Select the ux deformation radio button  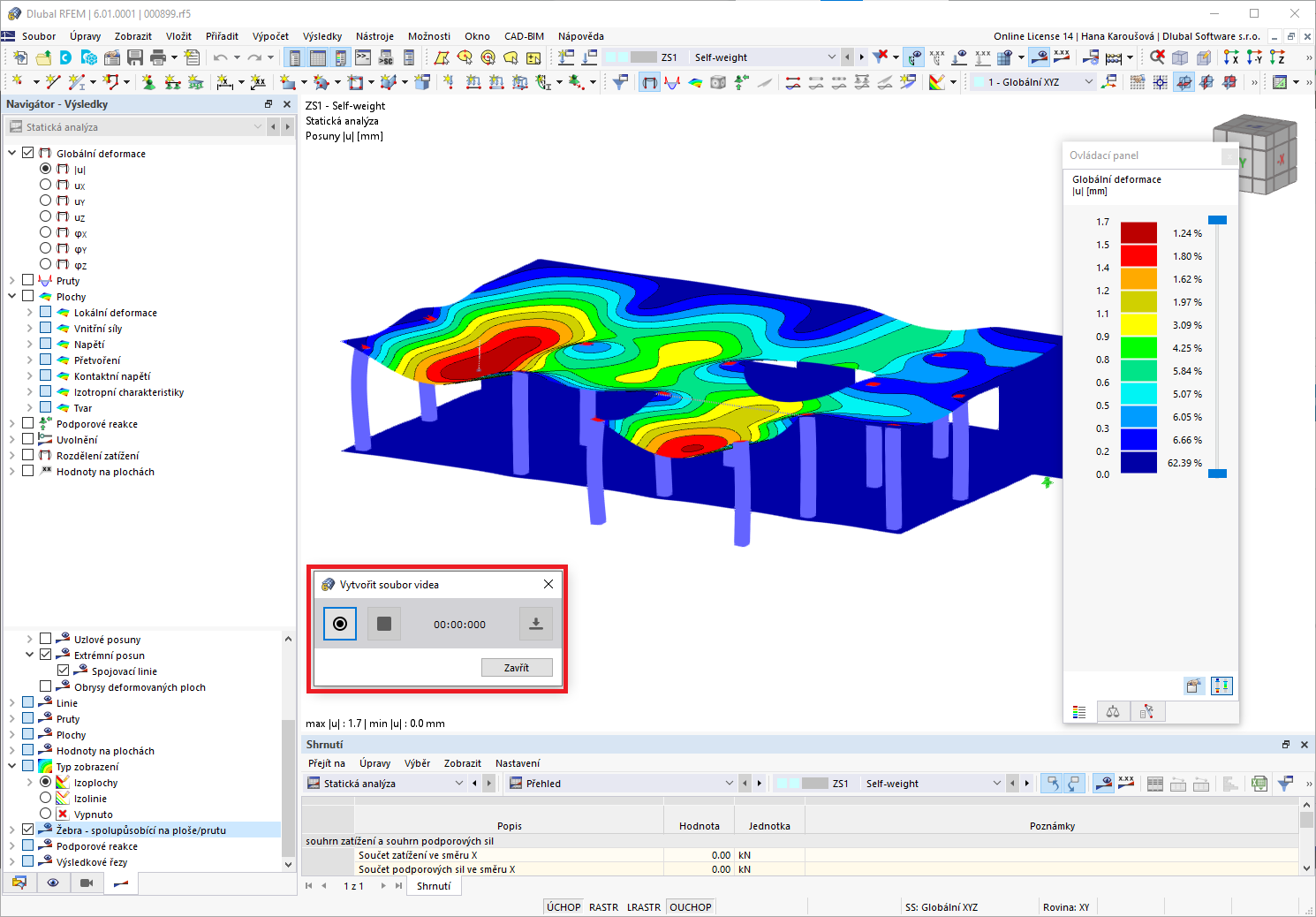[45, 185]
